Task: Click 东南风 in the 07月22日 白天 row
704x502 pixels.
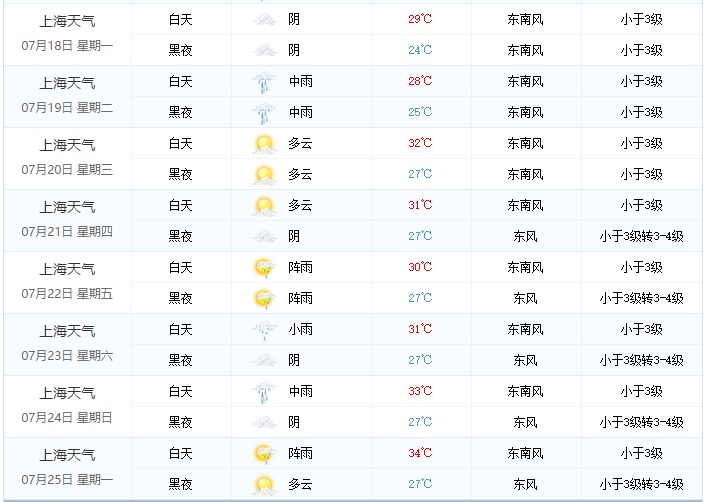Action: point(525,268)
